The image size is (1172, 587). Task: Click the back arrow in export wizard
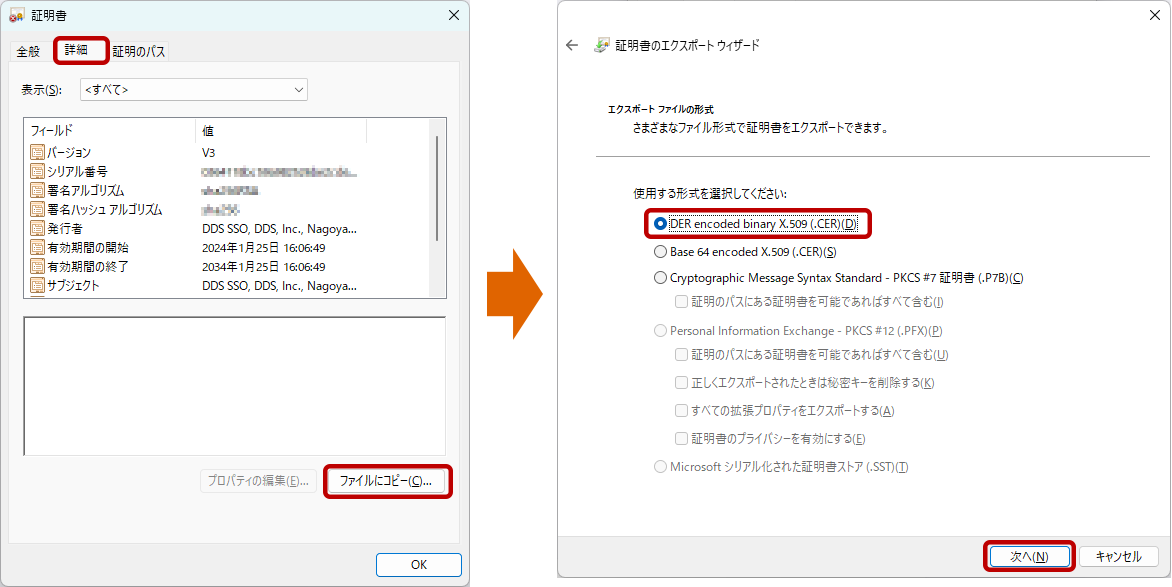(x=572, y=46)
